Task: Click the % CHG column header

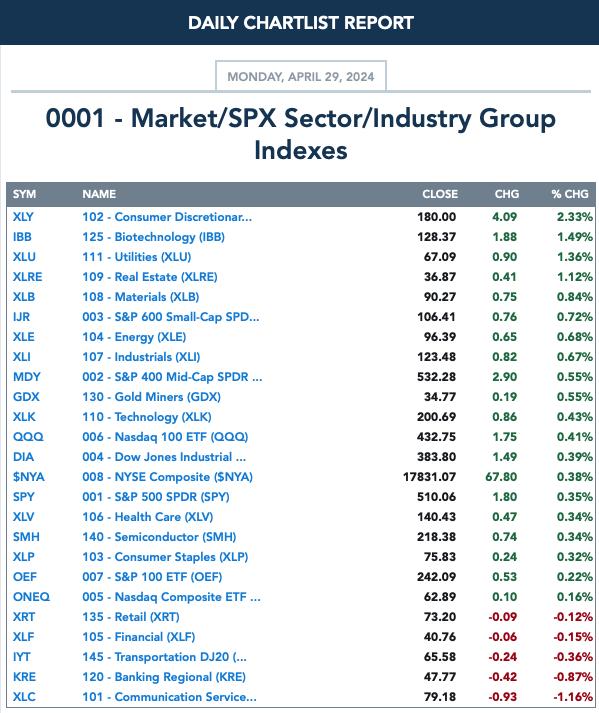Action: coord(570,194)
